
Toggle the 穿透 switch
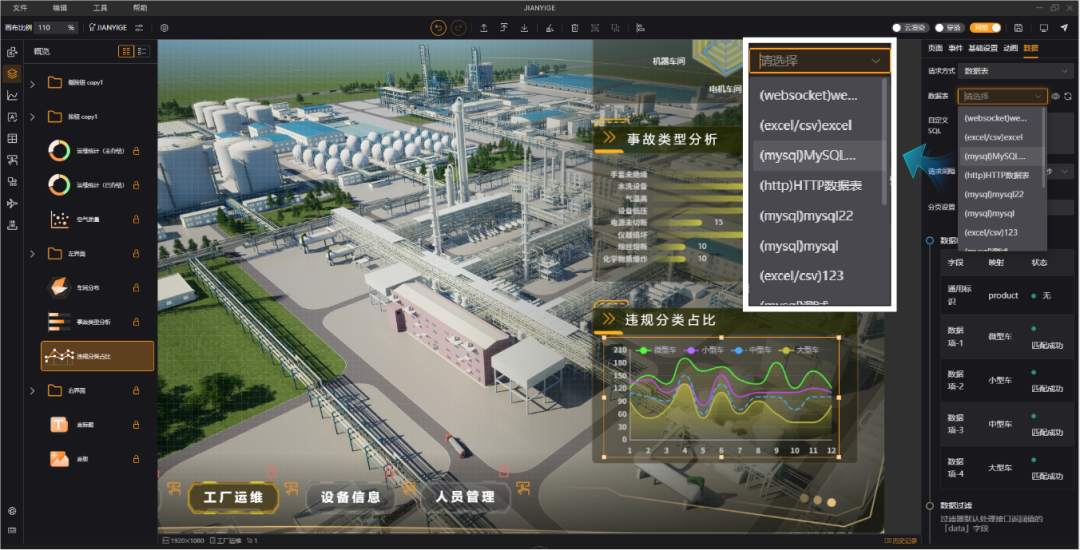pos(949,28)
